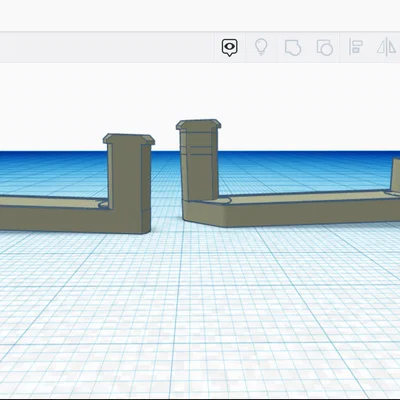Click the Mirror tool icon
Image resolution: width=400 pixels, height=400 pixels.
click(387, 47)
